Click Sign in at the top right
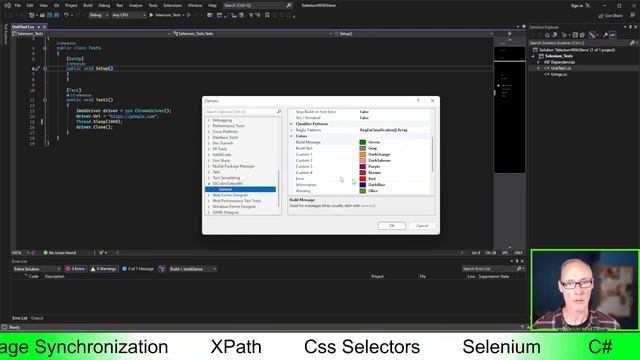This screenshot has width=640, height=360. click(577, 5)
